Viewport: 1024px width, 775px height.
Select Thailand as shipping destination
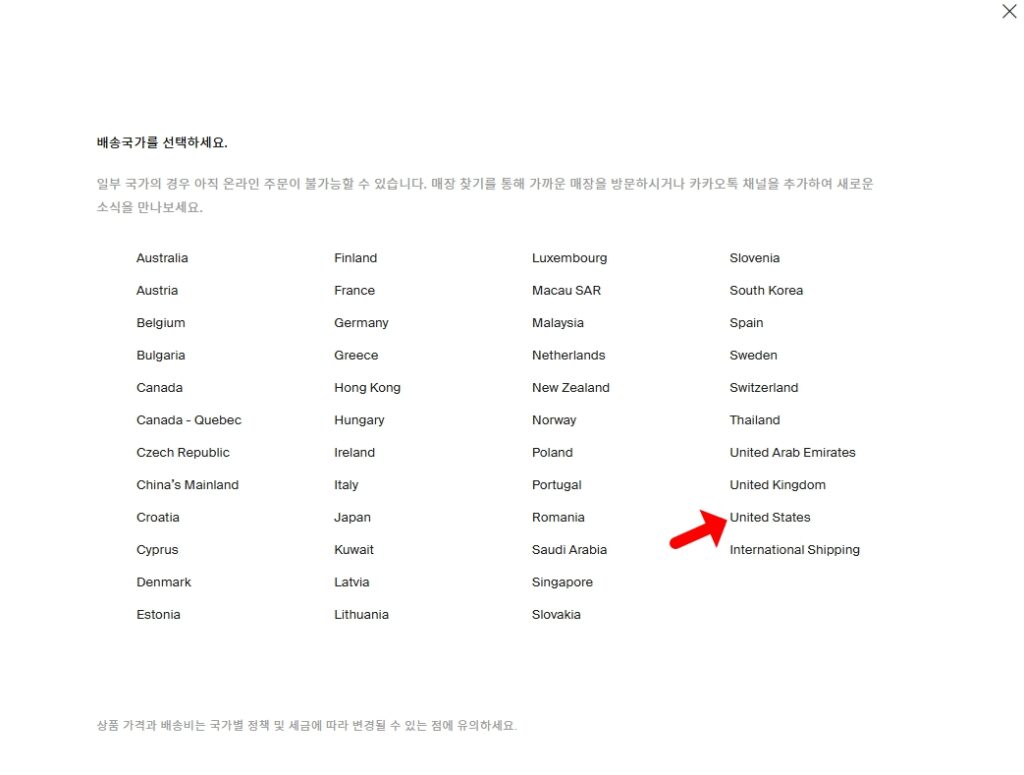[754, 420]
